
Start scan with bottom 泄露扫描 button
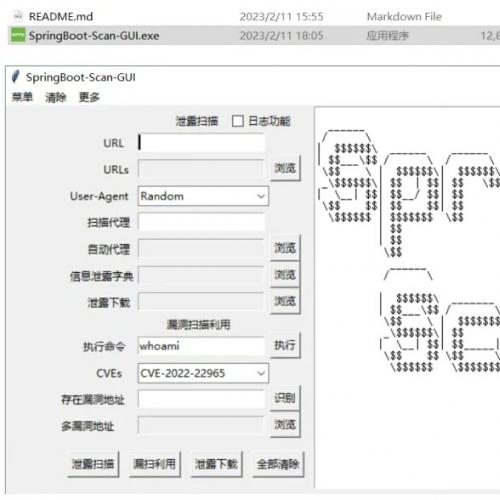(93, 464)
